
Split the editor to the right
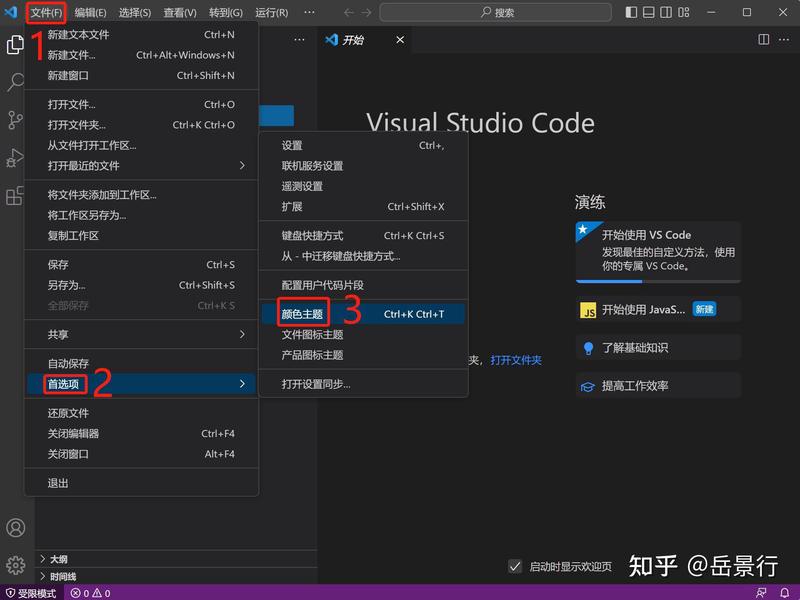(x=764, y=39)
